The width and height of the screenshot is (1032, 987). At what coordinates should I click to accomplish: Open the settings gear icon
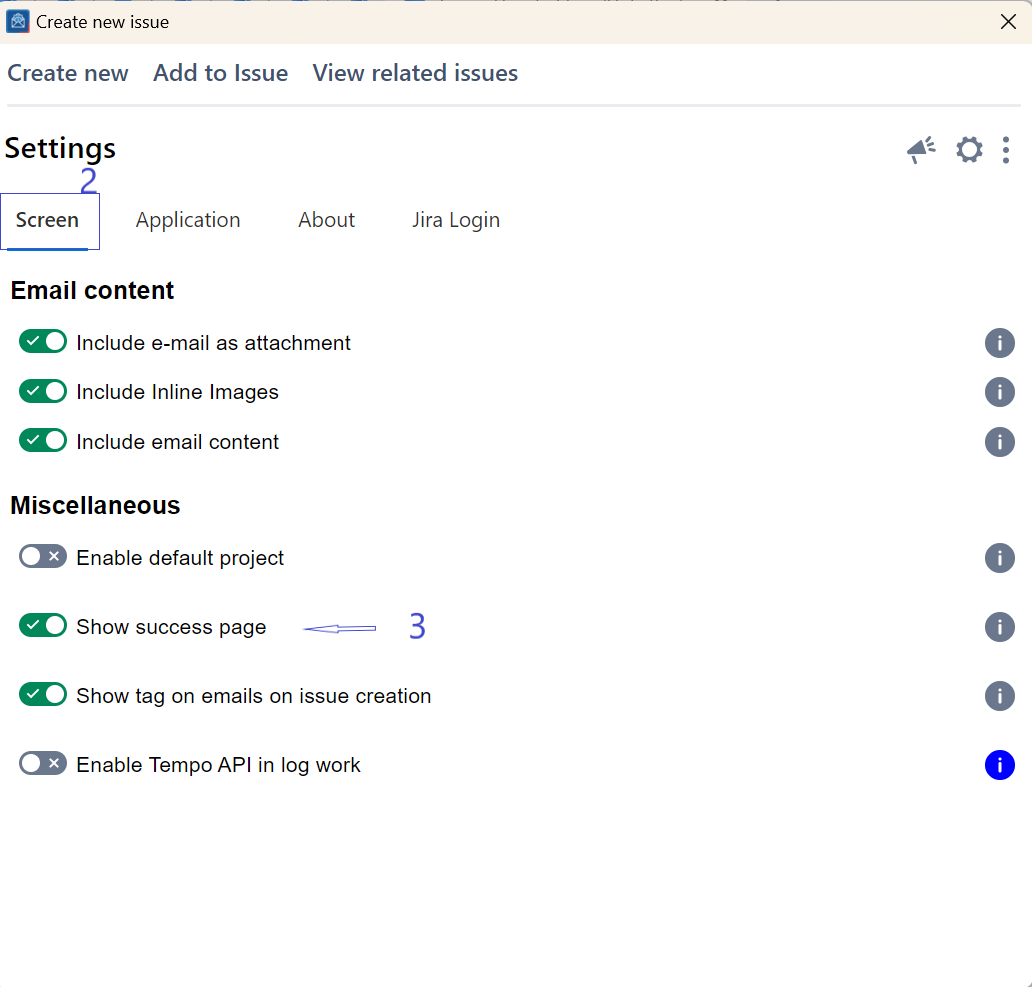969,150
